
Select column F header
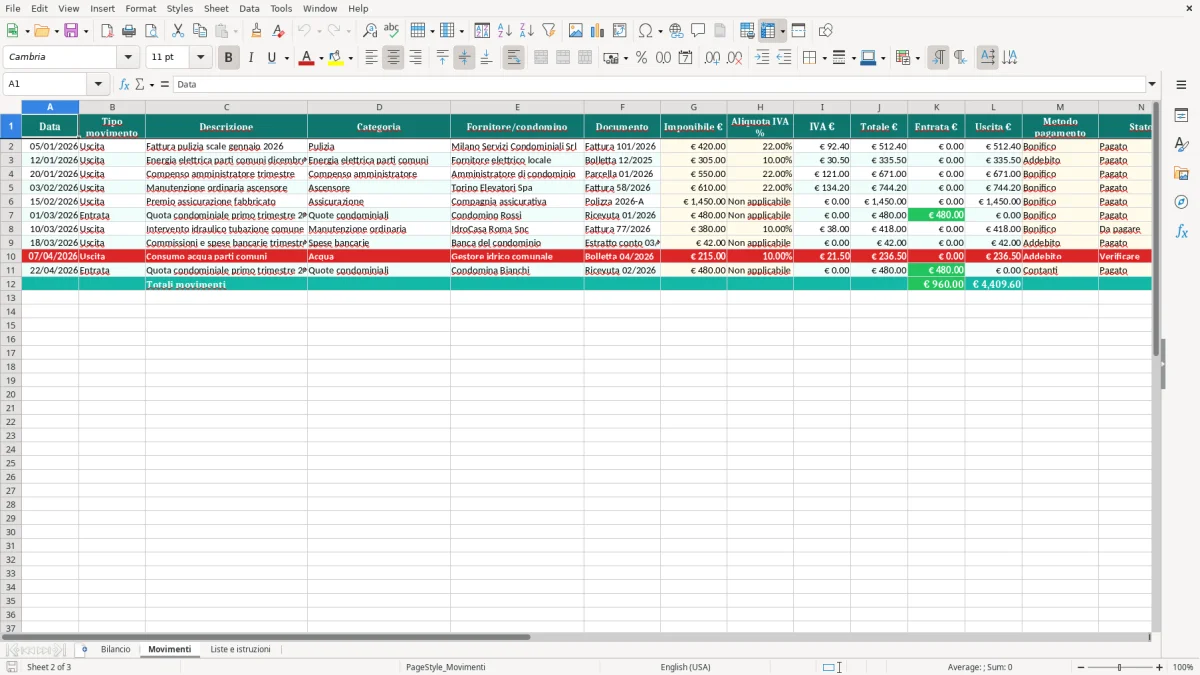(622, 107)
